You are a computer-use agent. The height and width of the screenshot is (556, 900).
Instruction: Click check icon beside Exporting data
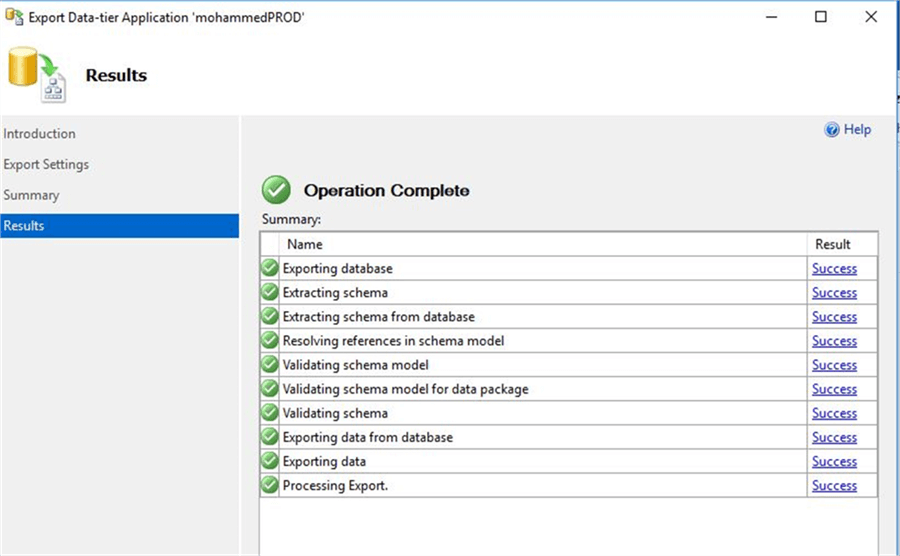pos(269,461)
